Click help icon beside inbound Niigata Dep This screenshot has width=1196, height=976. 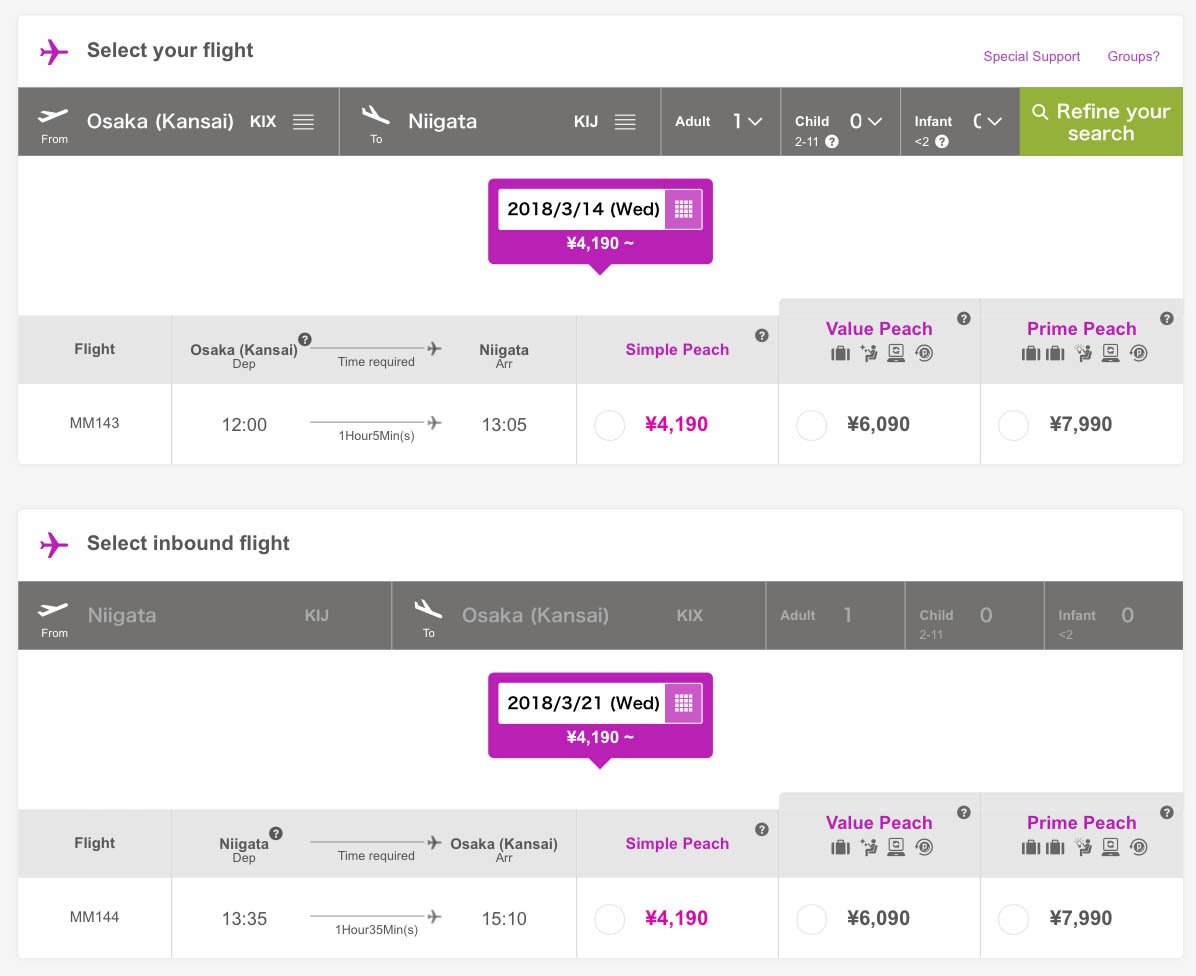276,833
